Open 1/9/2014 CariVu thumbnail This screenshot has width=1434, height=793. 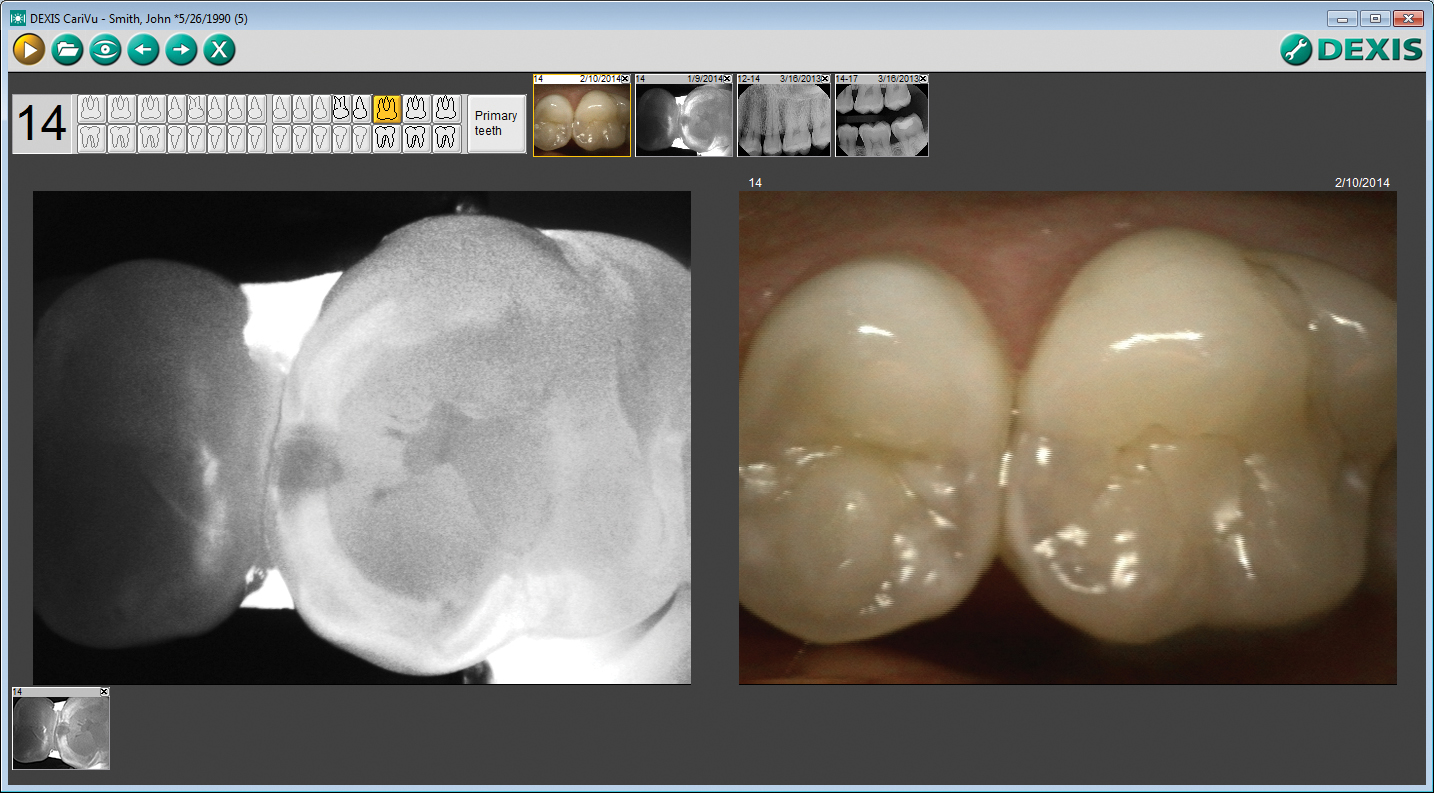coord(683,120)
